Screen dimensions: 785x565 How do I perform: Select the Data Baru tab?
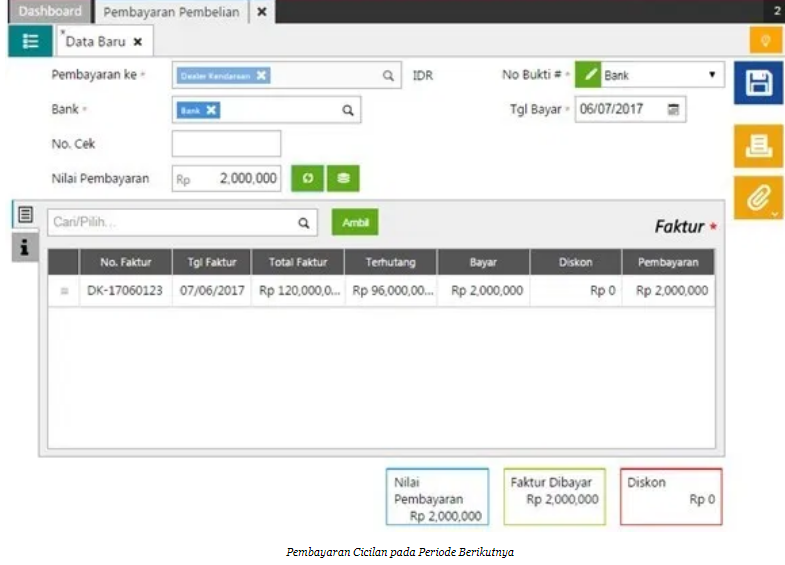point(97,42)
